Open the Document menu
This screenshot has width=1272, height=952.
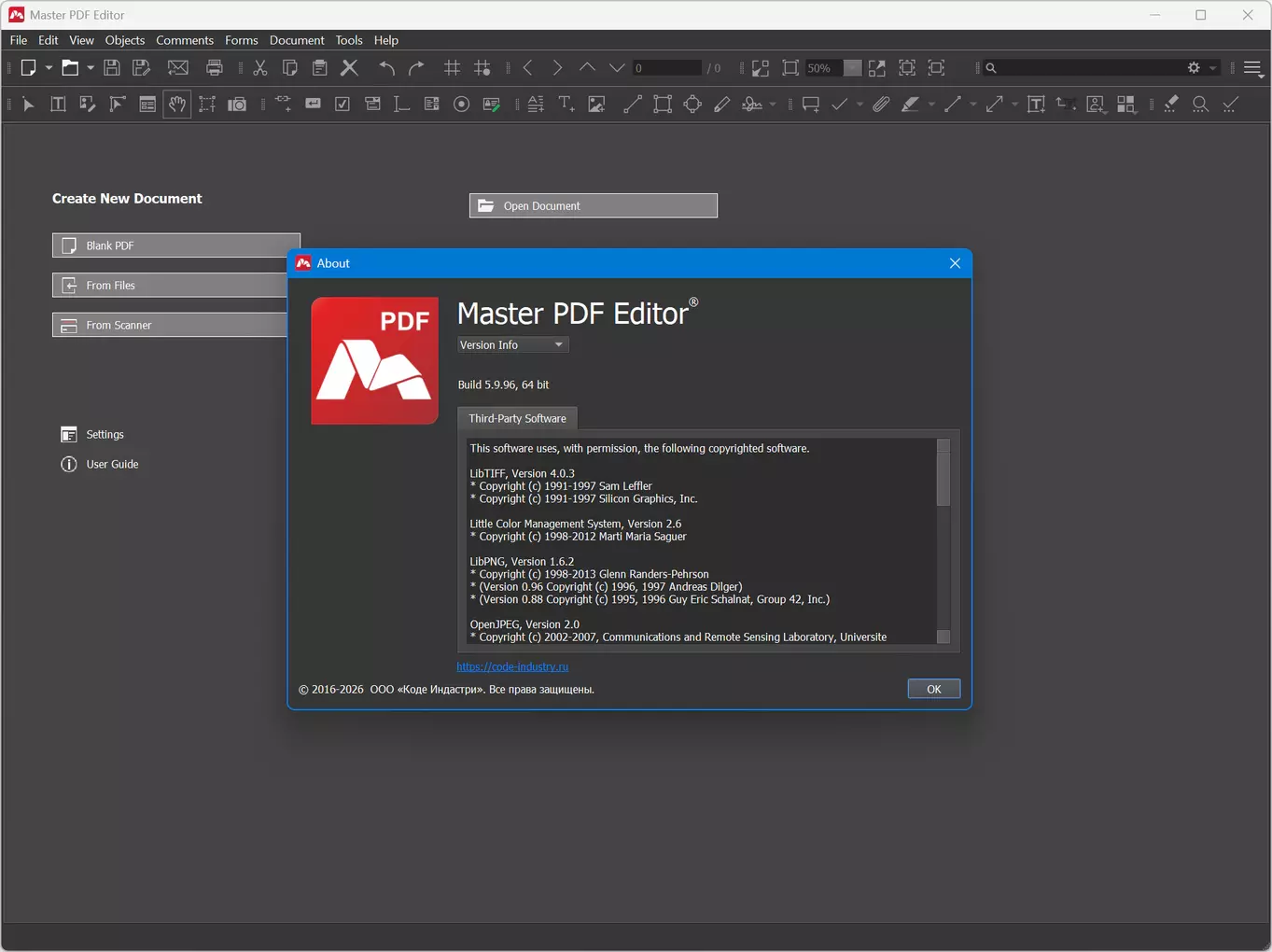[297, 40]
